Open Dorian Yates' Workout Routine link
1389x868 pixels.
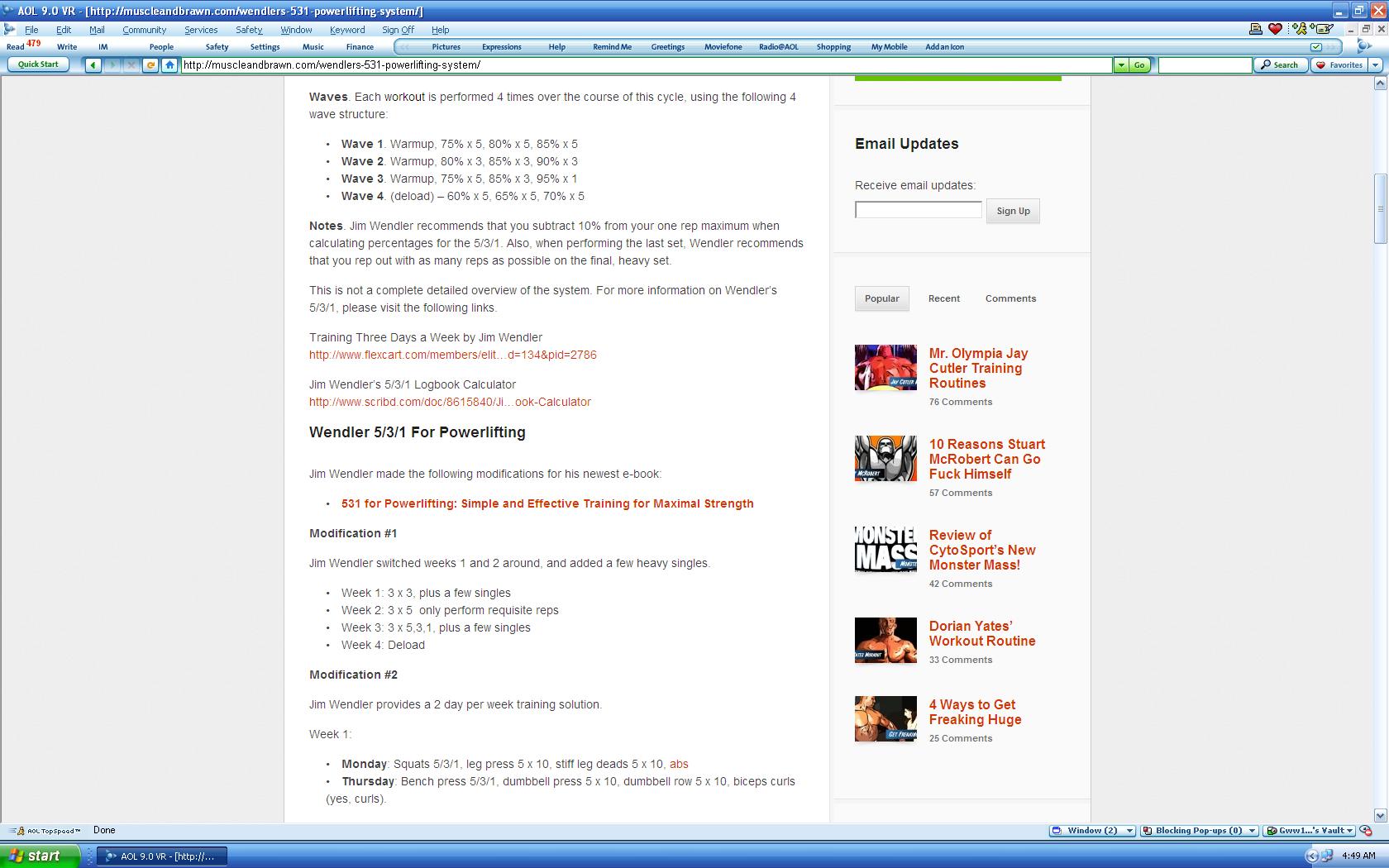tap(982, 633)
